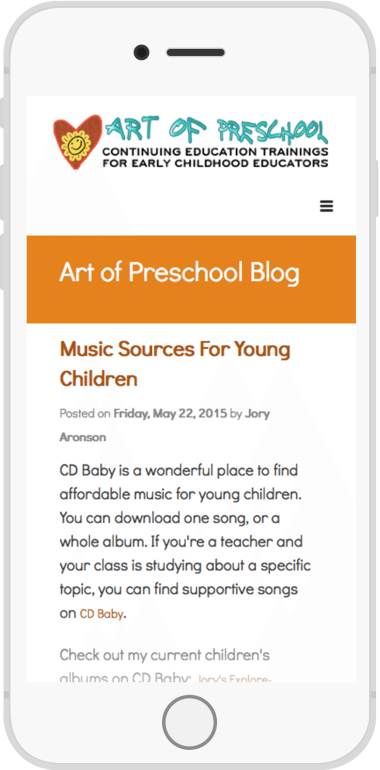This screenshot has height=770, width=380.
Task: Click the paragraph beginning CD Baby is a wonderful
Action: pyautogui.click(x=185, y=542)
